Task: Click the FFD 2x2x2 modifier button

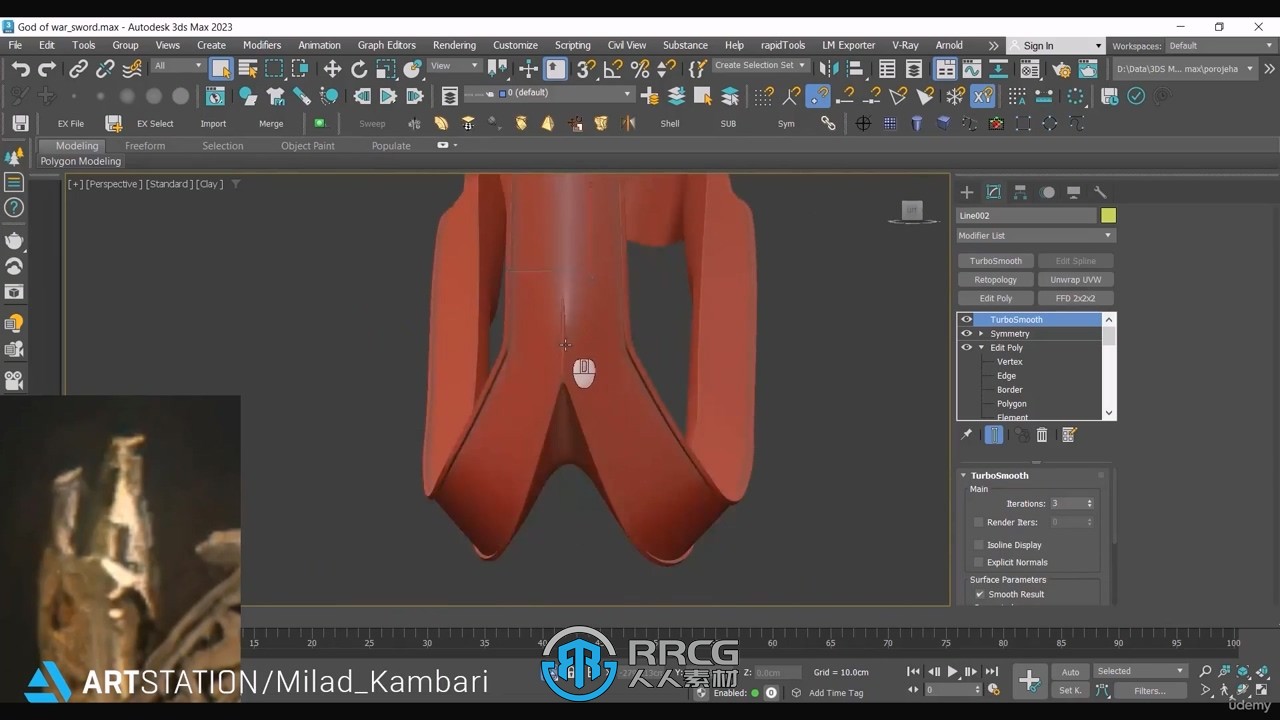Action: pos(1075,298)
